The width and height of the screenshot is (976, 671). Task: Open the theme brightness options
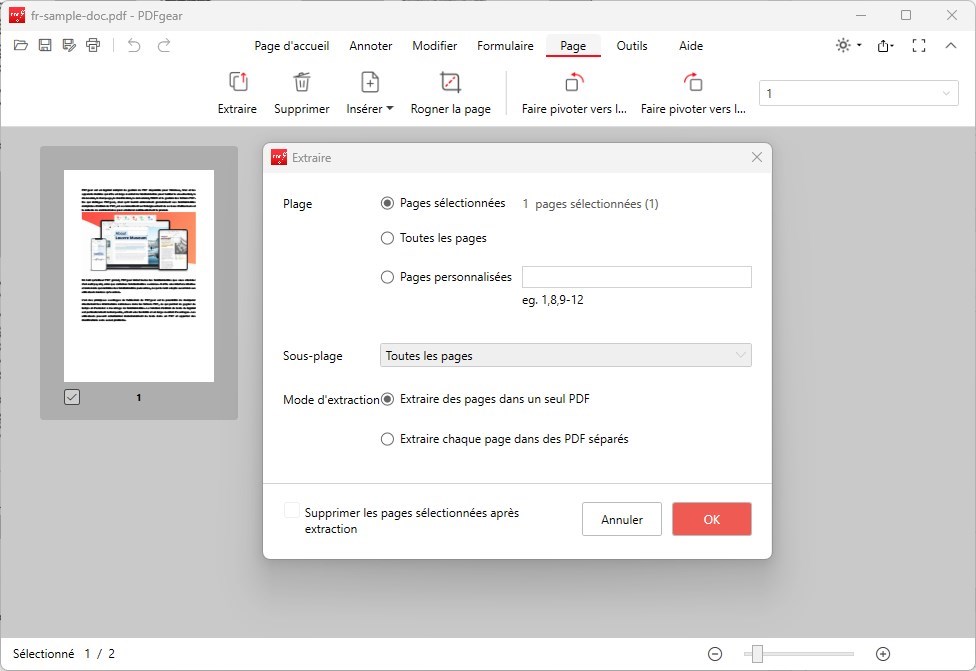click(845, 45)
